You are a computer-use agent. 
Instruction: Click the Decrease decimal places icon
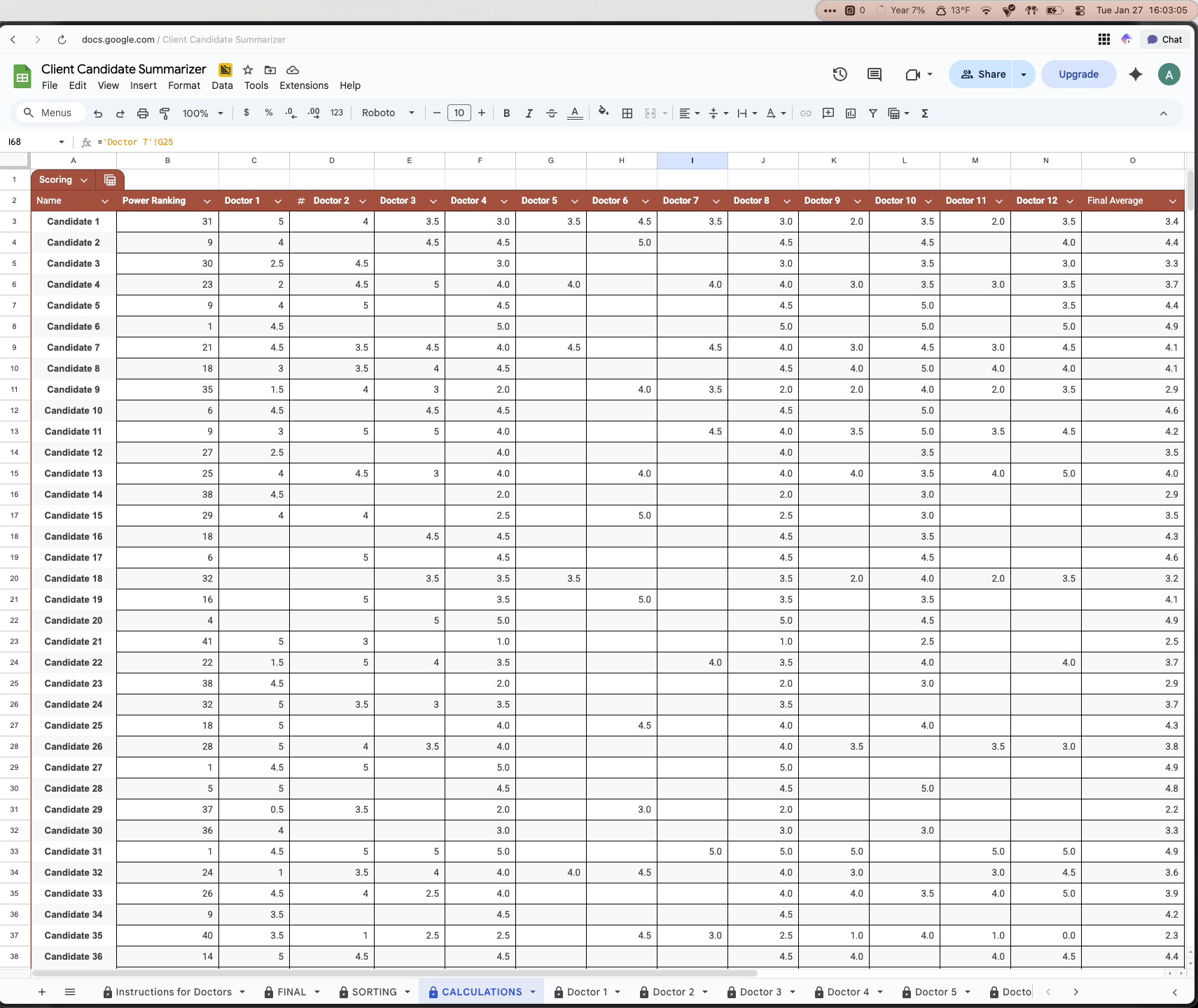tap(291, 113)
